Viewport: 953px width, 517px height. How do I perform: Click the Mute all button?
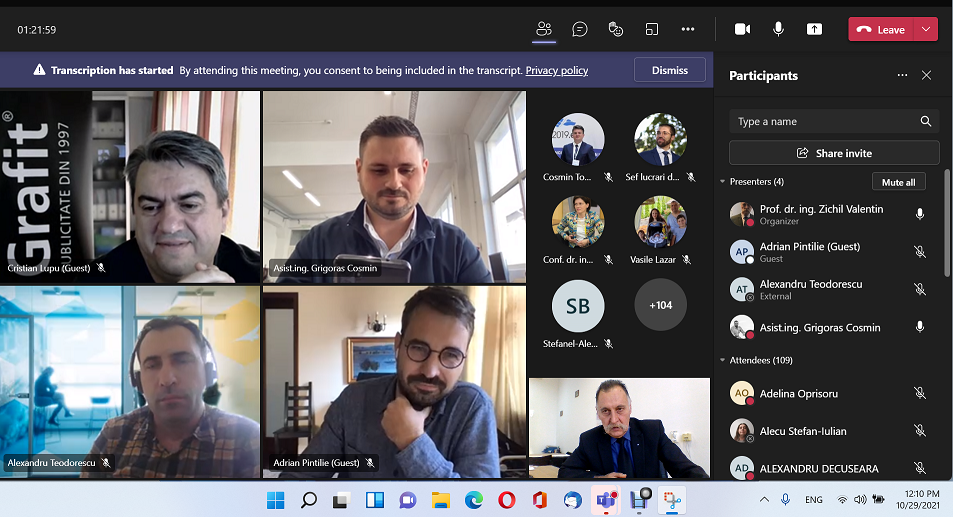[x=898, y=182]
